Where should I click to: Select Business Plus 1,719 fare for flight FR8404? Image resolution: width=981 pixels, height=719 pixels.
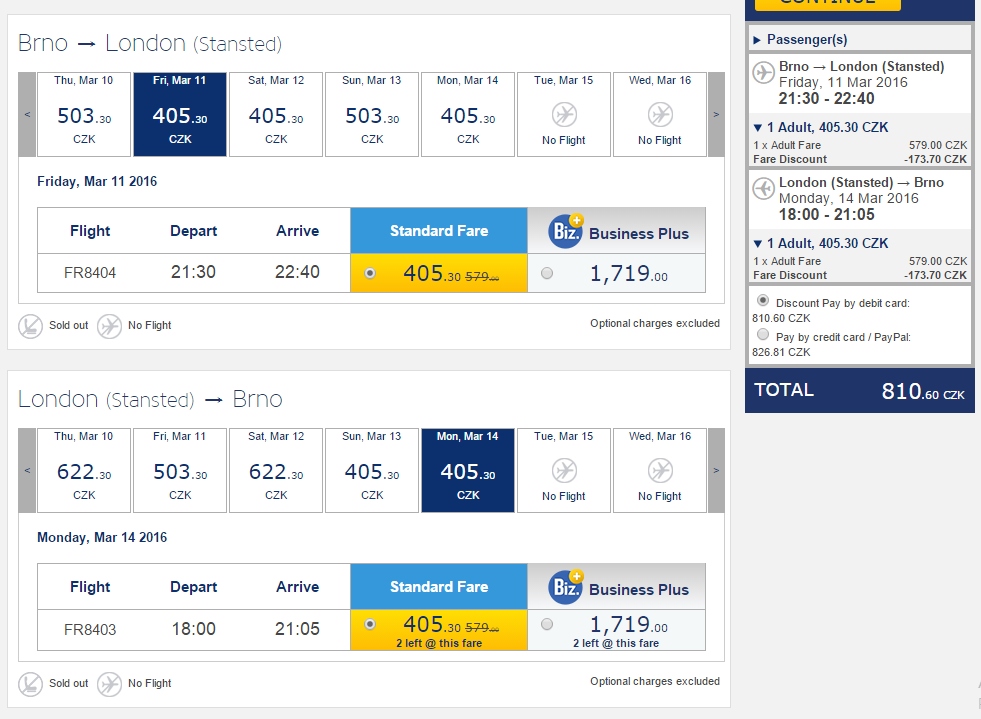(x=547, y=273)
